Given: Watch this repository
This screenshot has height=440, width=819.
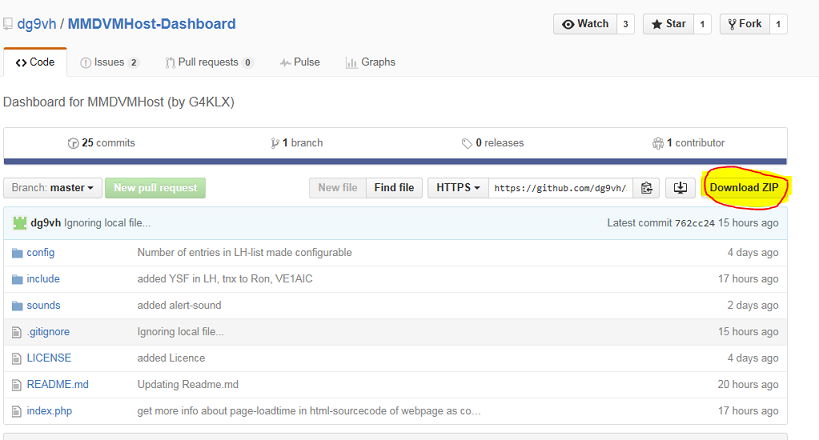Looking at the screenshot, I should tap(584, 24).
